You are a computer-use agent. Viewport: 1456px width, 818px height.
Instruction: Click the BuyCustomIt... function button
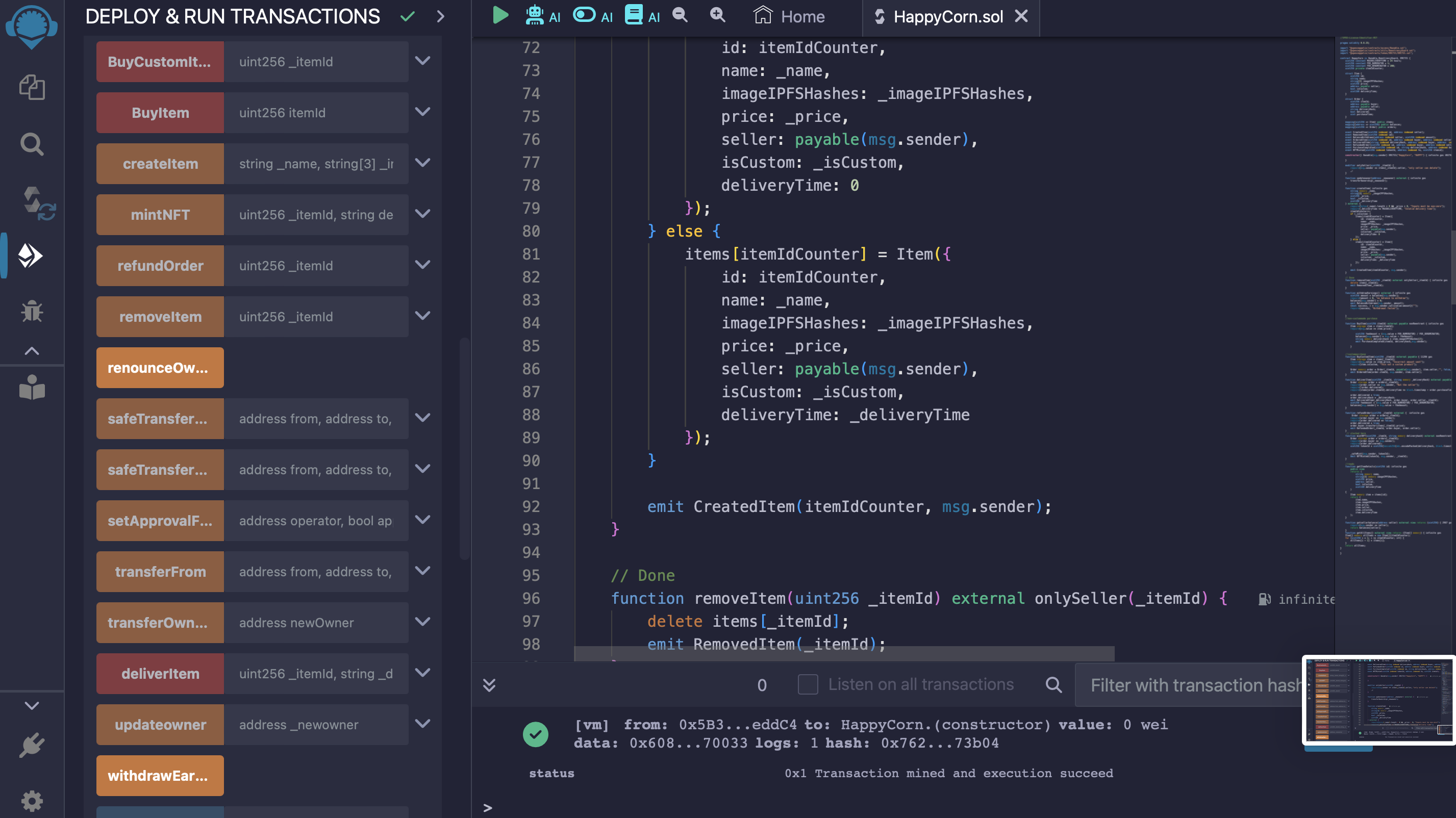[160, 62]
